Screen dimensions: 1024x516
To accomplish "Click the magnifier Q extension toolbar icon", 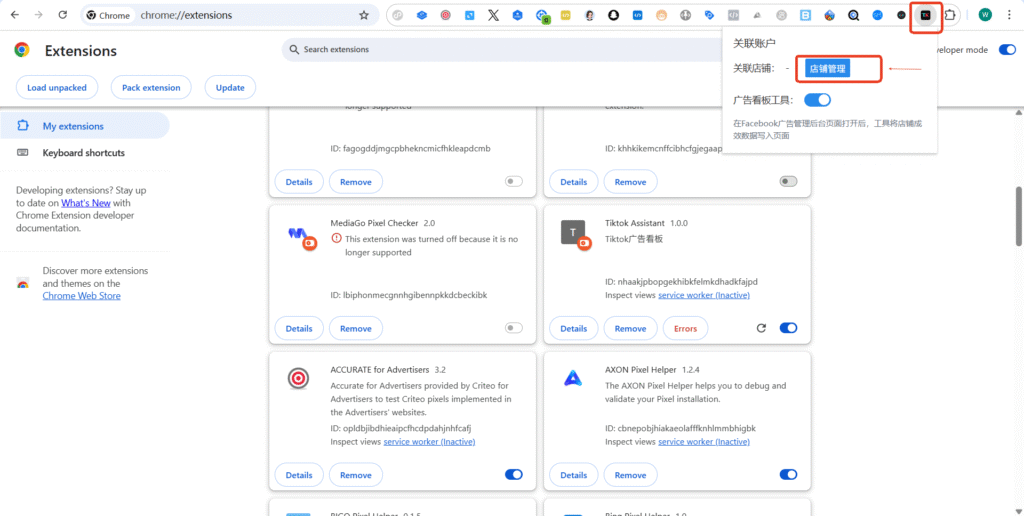I will (x=854, y=15).
